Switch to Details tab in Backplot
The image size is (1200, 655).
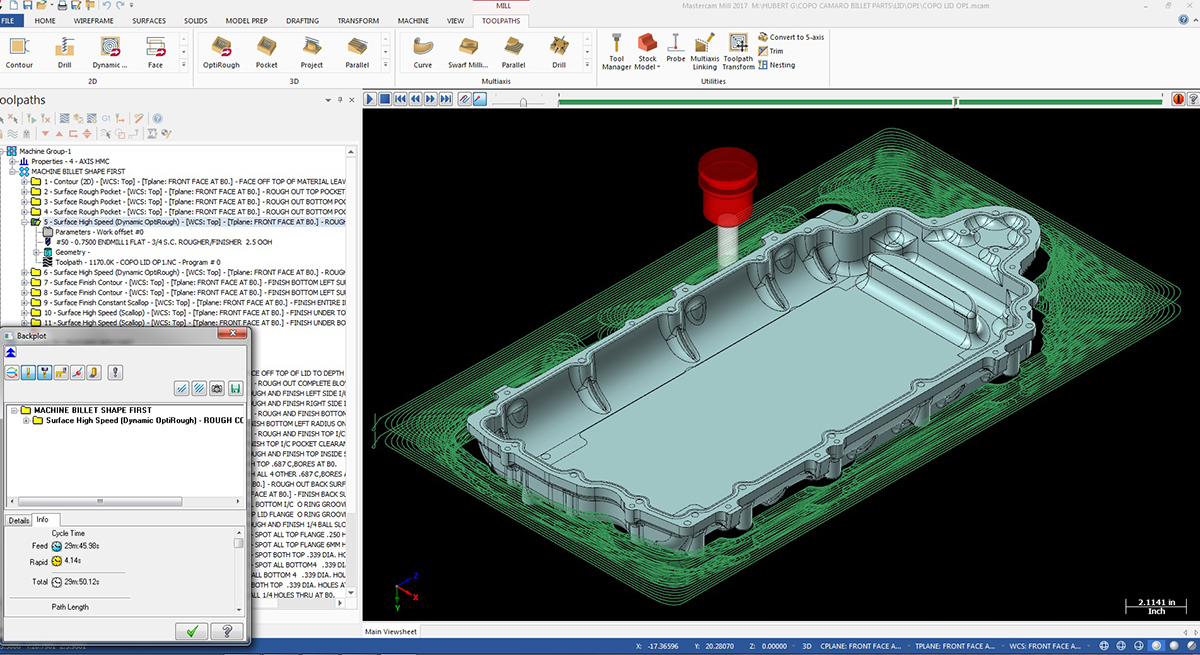[x=18, y=520]
